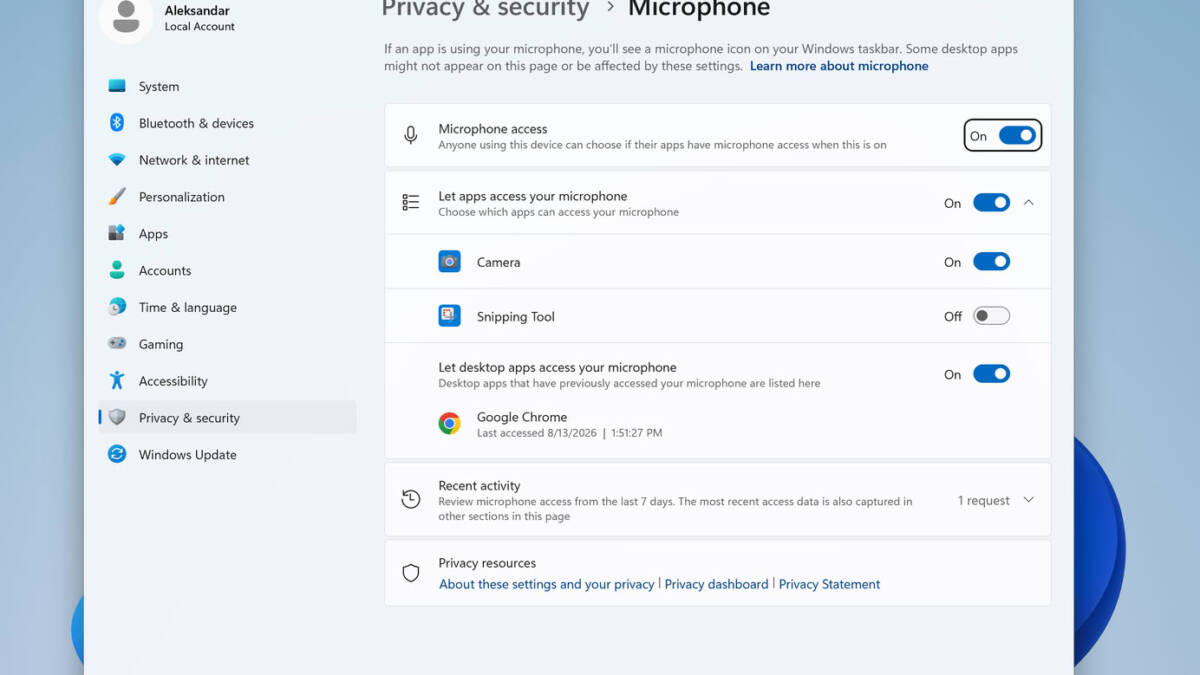
Task: Select Personalization in the sidebar
Action: click(x=228, y=197)
